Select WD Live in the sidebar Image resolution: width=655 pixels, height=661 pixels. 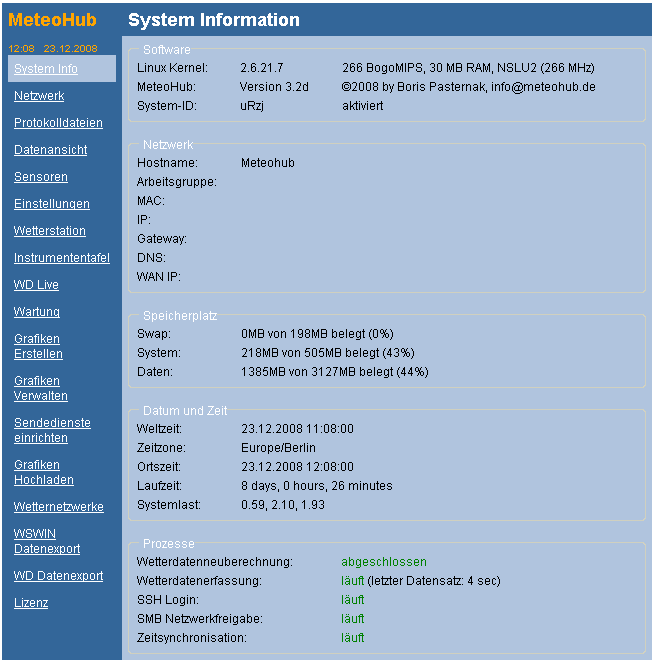pos(36,285)
